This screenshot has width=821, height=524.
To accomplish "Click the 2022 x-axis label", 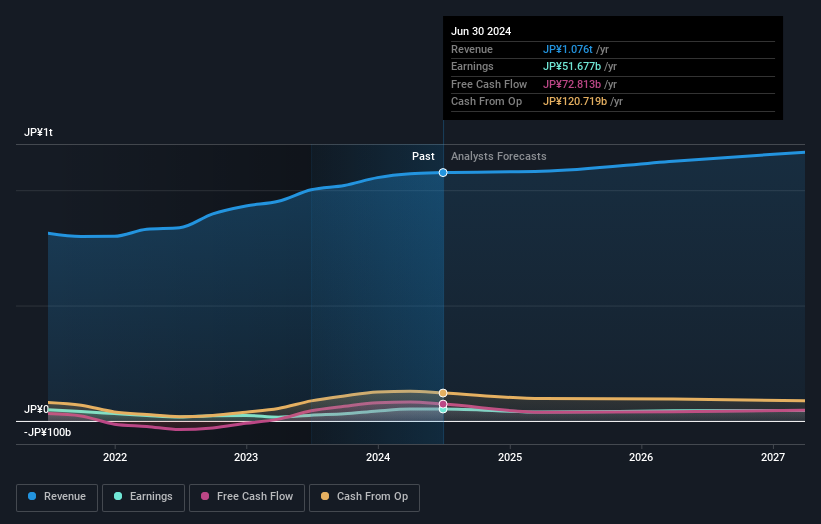I will [x=115, y=457].
